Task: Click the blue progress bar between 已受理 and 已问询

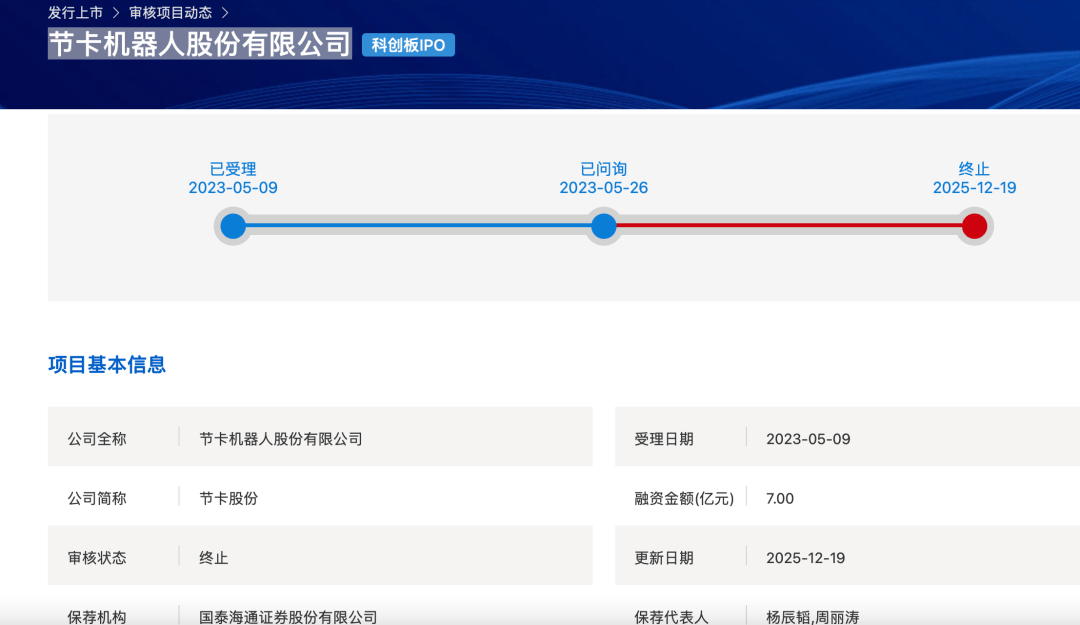Action: coord(418,226)
